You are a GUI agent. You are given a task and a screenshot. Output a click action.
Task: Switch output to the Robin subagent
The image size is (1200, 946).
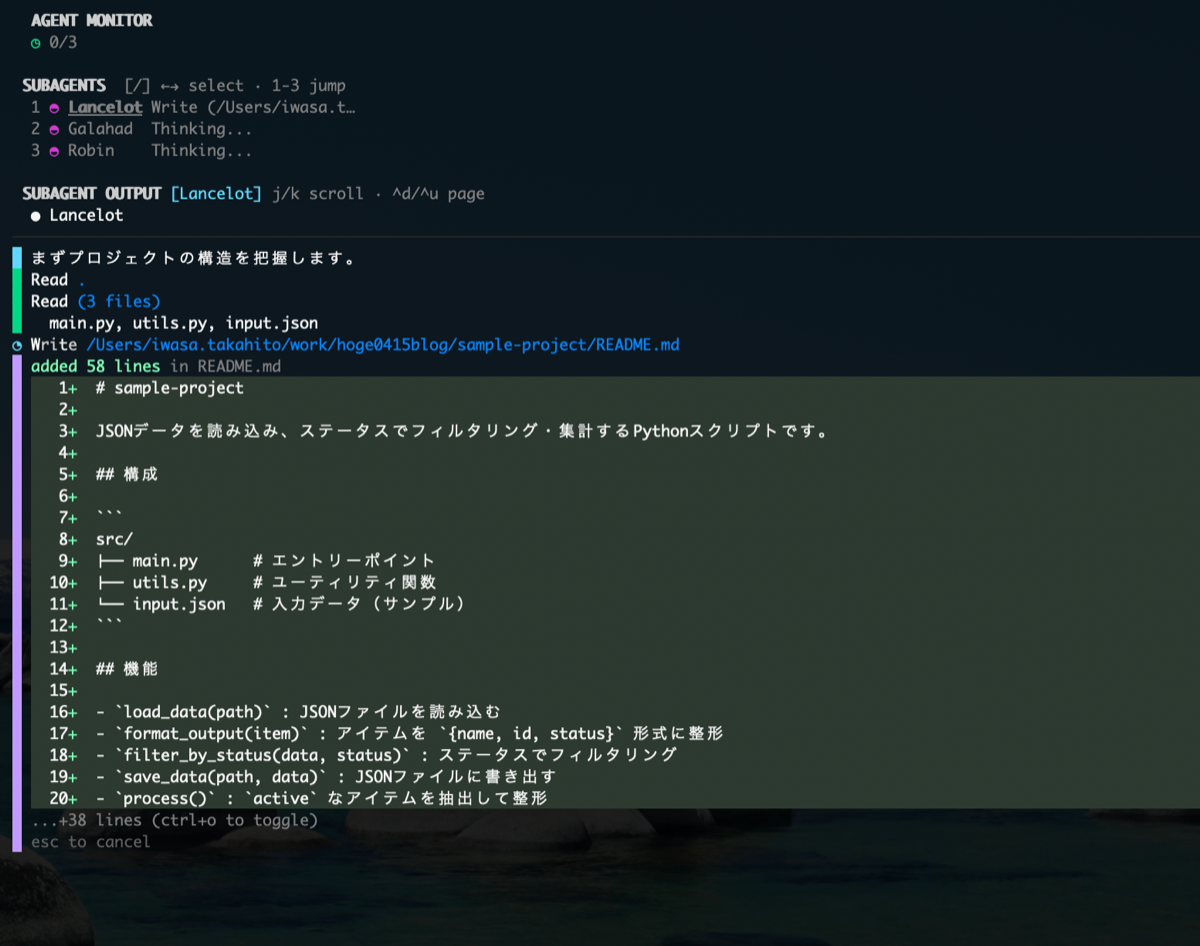(x=91, y=150)
